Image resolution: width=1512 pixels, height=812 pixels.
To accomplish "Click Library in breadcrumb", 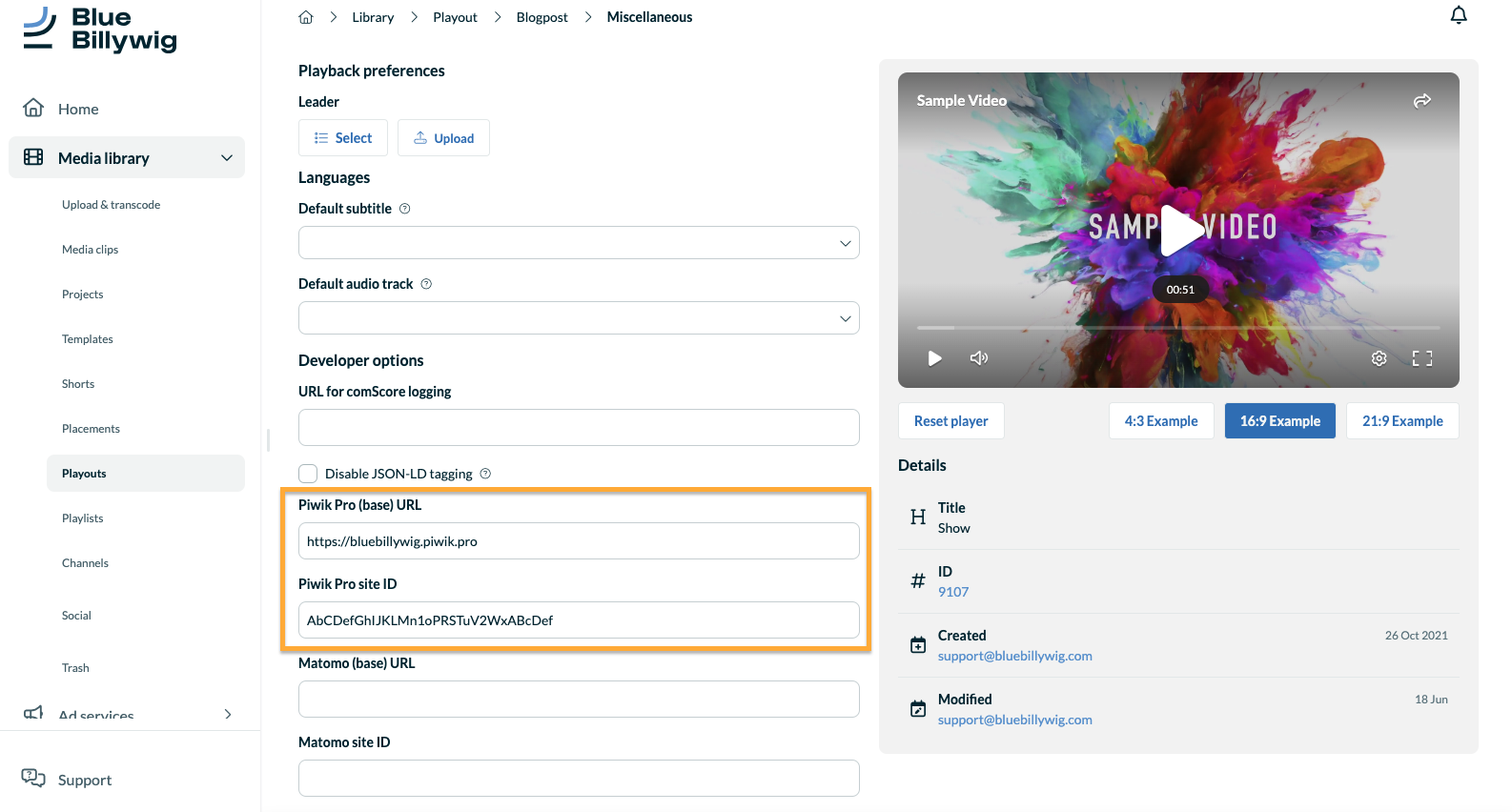I will coord(373,17).
